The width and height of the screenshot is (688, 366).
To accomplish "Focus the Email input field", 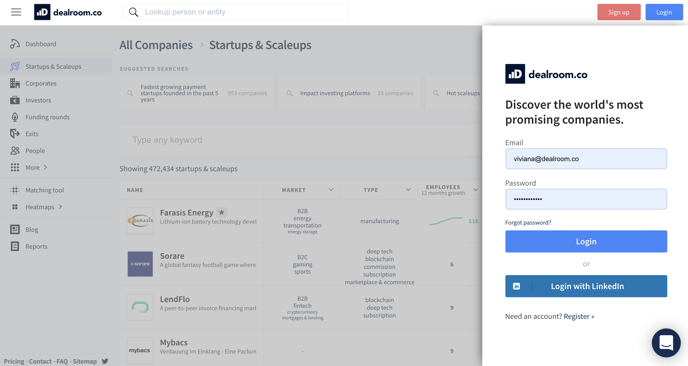I will click(x=586, y=159).
